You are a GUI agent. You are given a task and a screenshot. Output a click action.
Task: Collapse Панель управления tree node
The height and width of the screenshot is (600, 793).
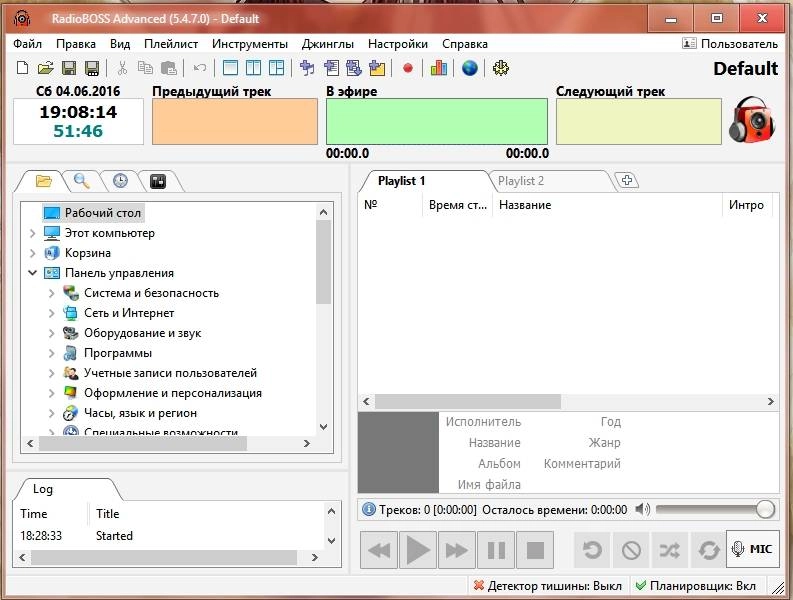[32, 273]
